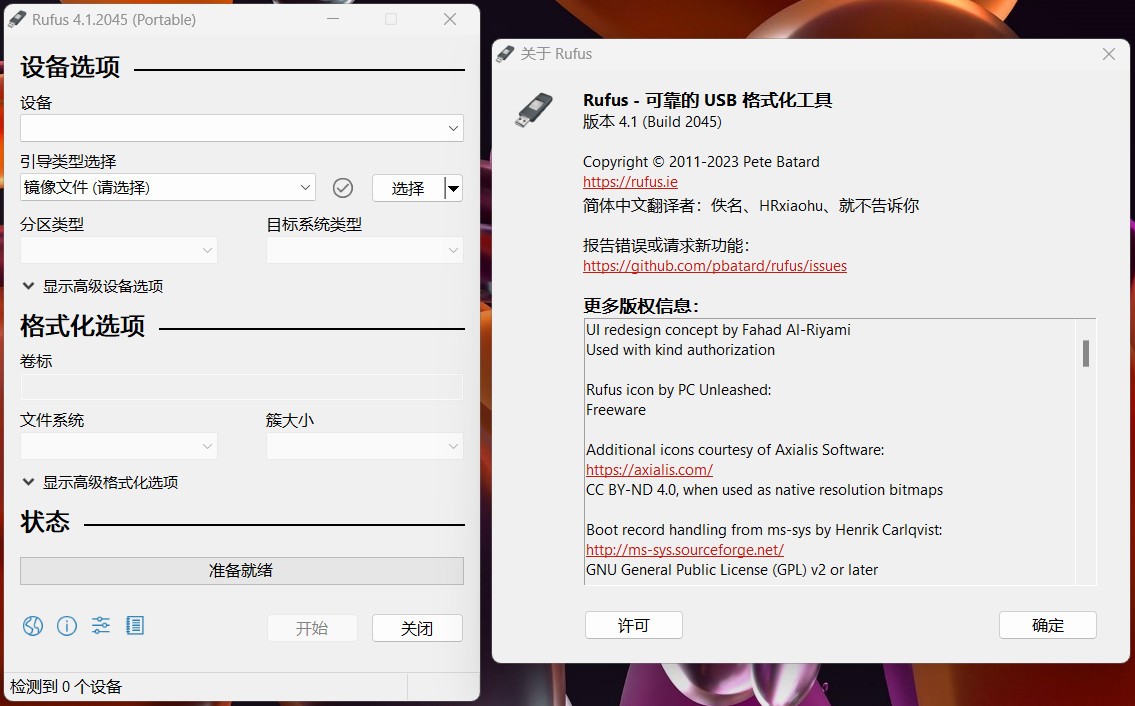The height and width of the screenshot is (706, 1135).
Task: Minimize the Rufus main window
Action: (x=333, y=20)
